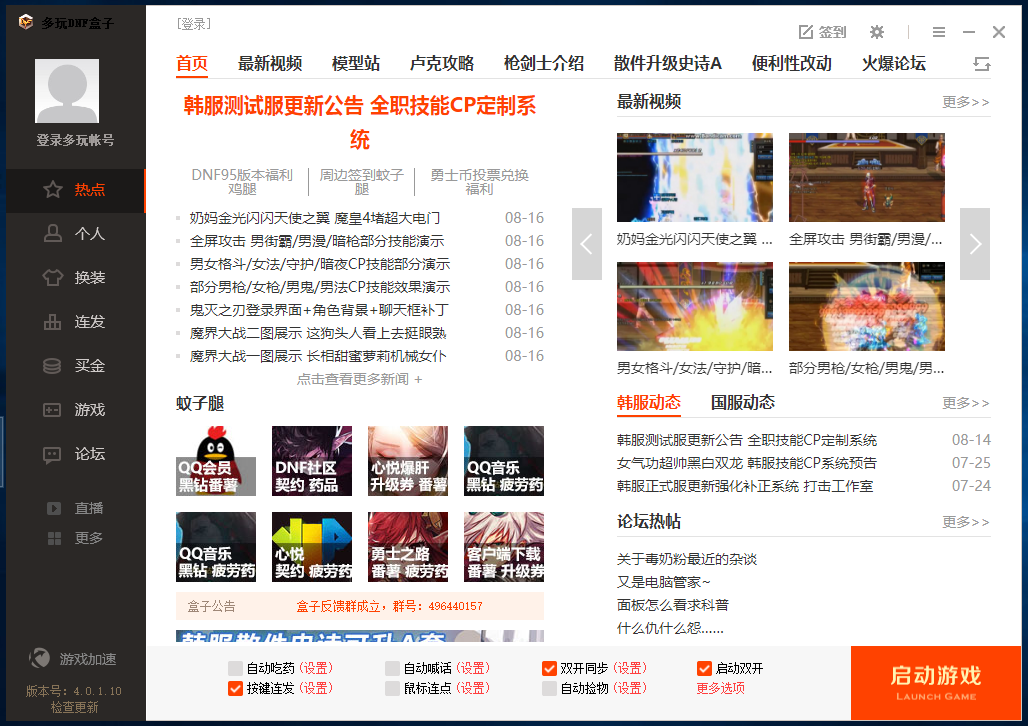Enable the 鼠标连点 checkbox
This screenshot has height=726, width=1028.
(x=392, y=689)
